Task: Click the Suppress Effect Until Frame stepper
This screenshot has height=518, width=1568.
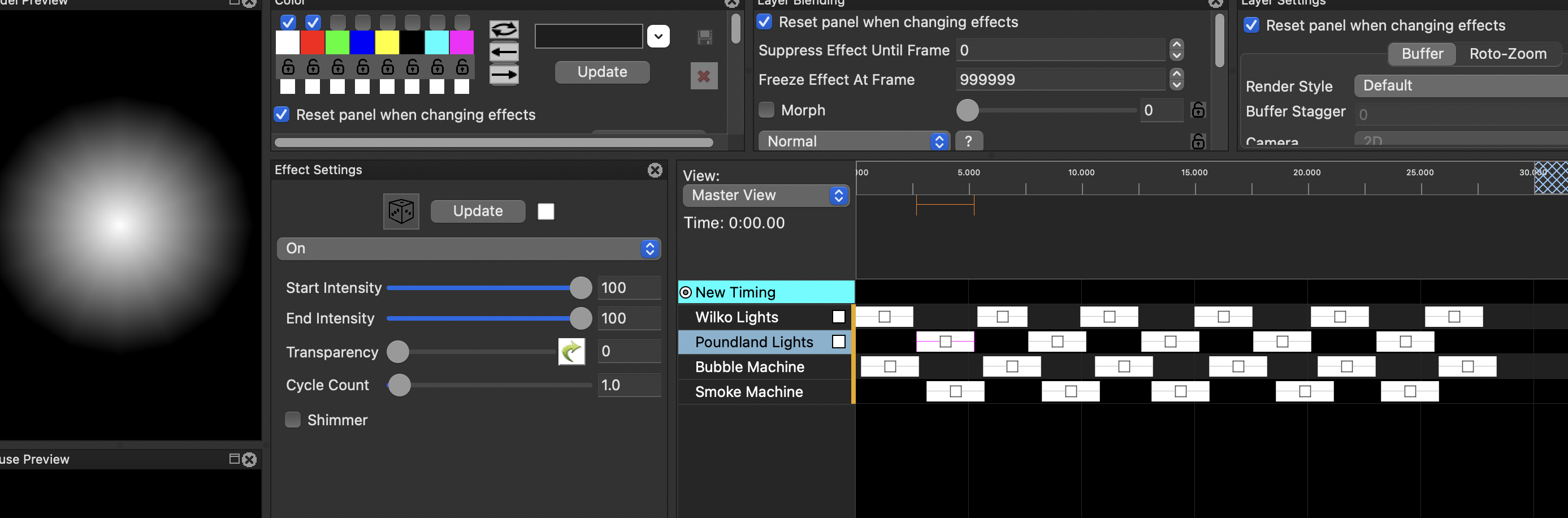Action: (x=1177, y=50)
